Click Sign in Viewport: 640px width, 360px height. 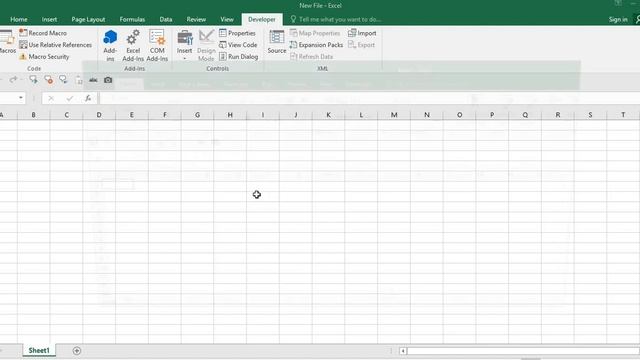coord(618,19)
